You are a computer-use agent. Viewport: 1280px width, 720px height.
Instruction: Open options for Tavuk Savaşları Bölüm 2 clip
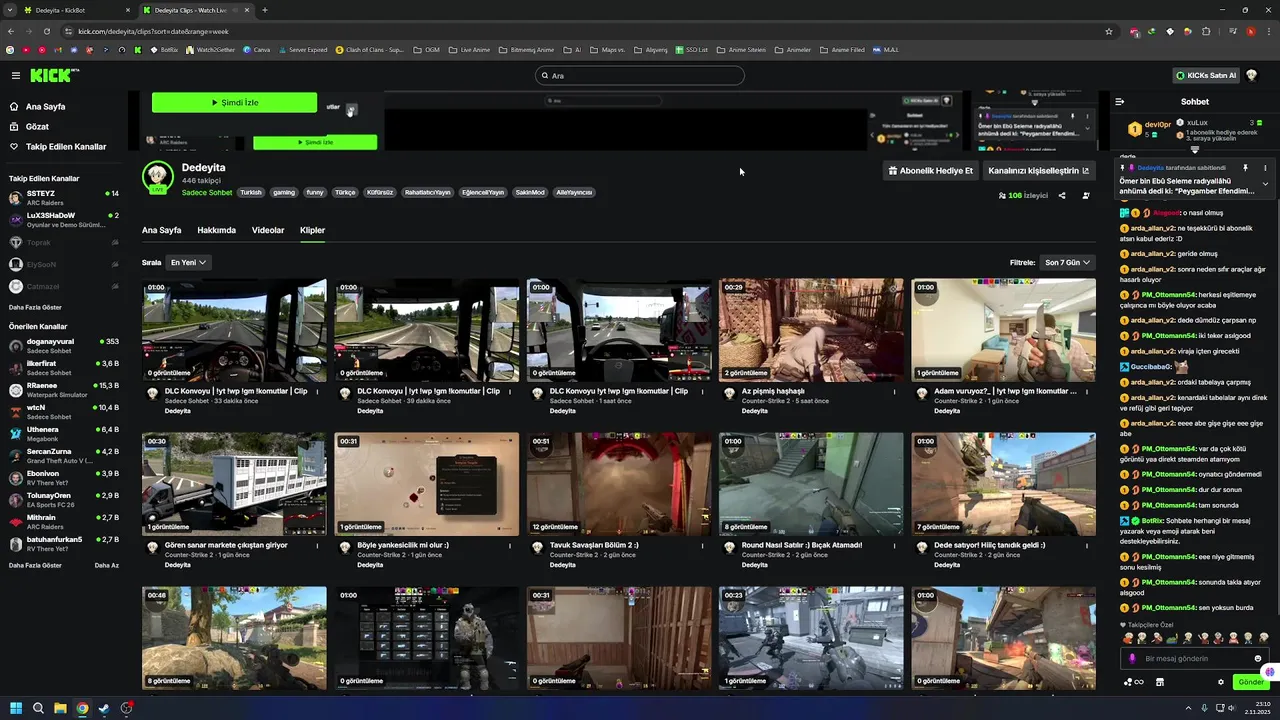coord(703,546)
